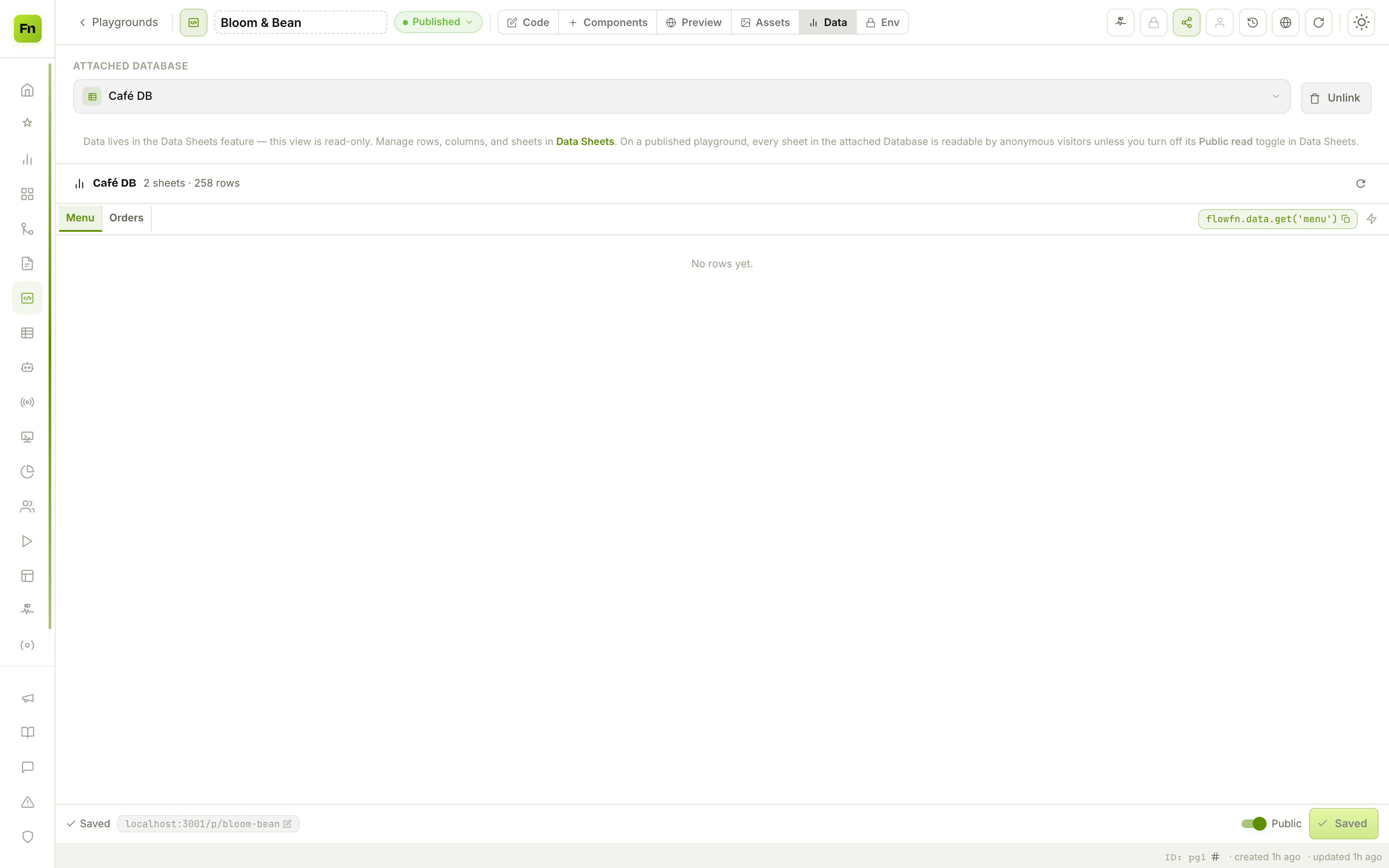
Task: Unlink the attached database
Action: (1336, 98)
